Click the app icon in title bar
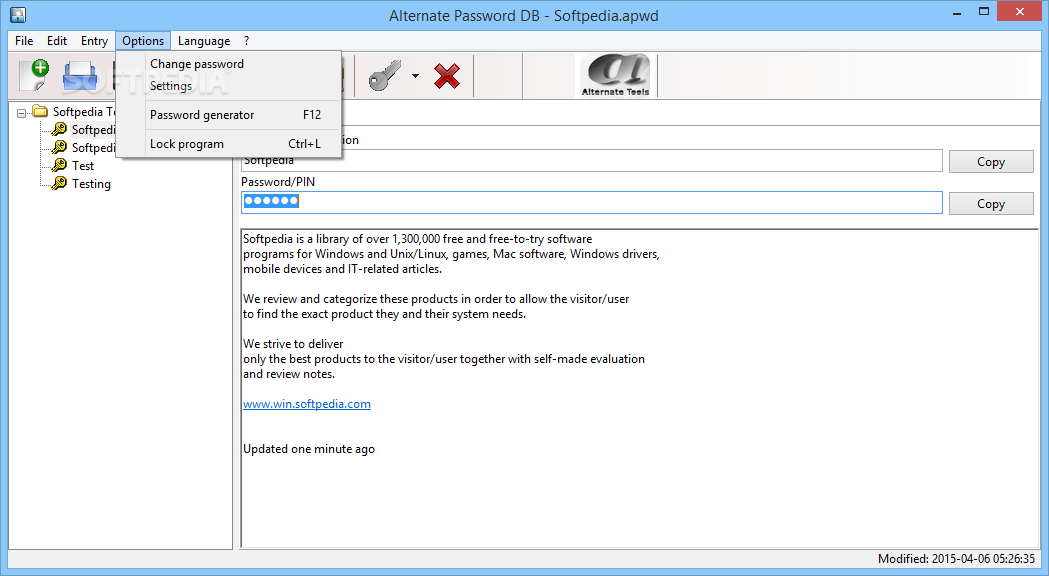The width and height of the screenshot is (1049, 576). [18, 14]
